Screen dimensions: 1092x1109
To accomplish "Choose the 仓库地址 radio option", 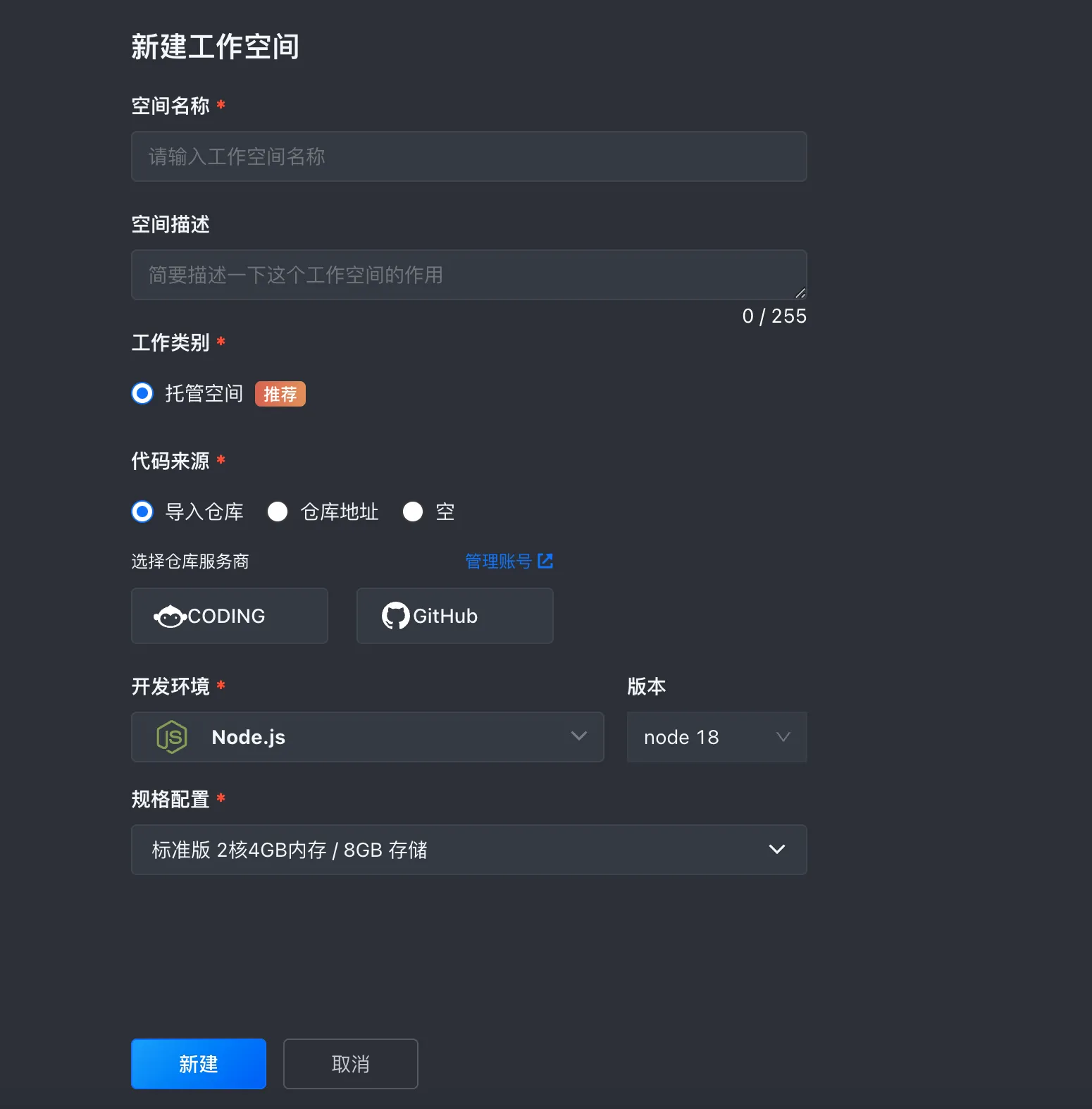I will coord(278,512).
